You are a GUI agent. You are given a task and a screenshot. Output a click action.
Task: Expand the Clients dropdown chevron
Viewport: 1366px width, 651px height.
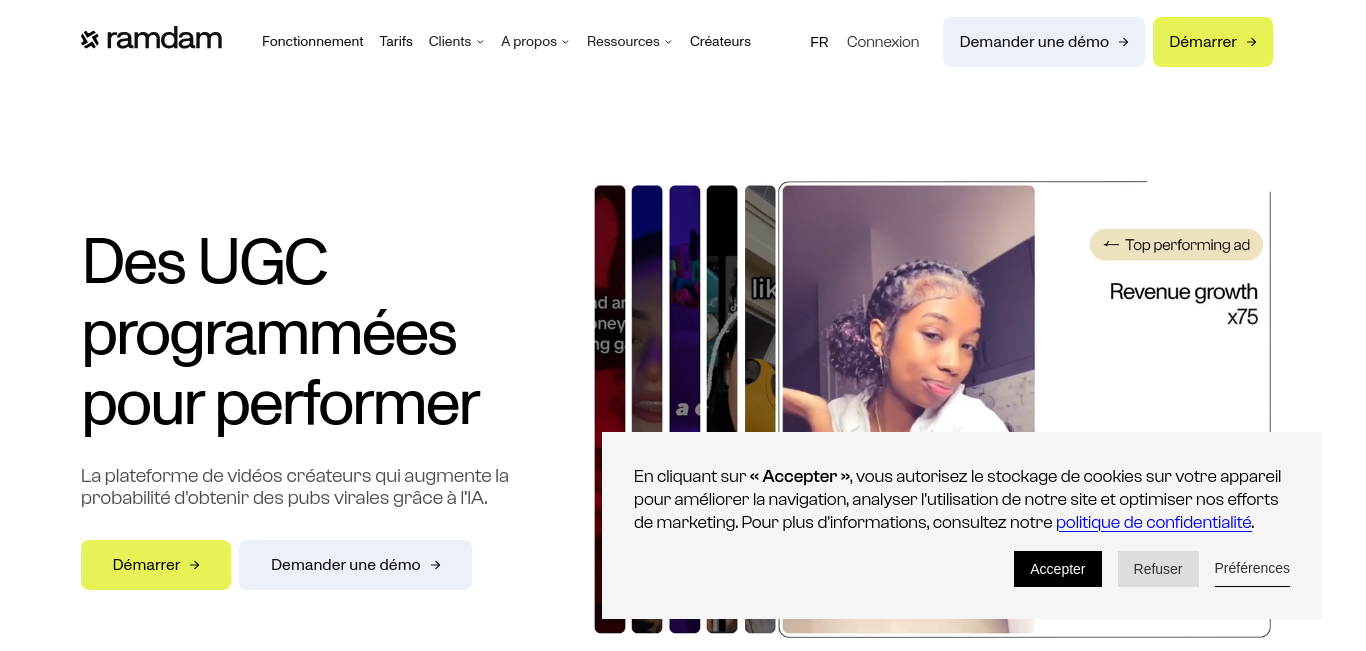(x=480, y=42)
